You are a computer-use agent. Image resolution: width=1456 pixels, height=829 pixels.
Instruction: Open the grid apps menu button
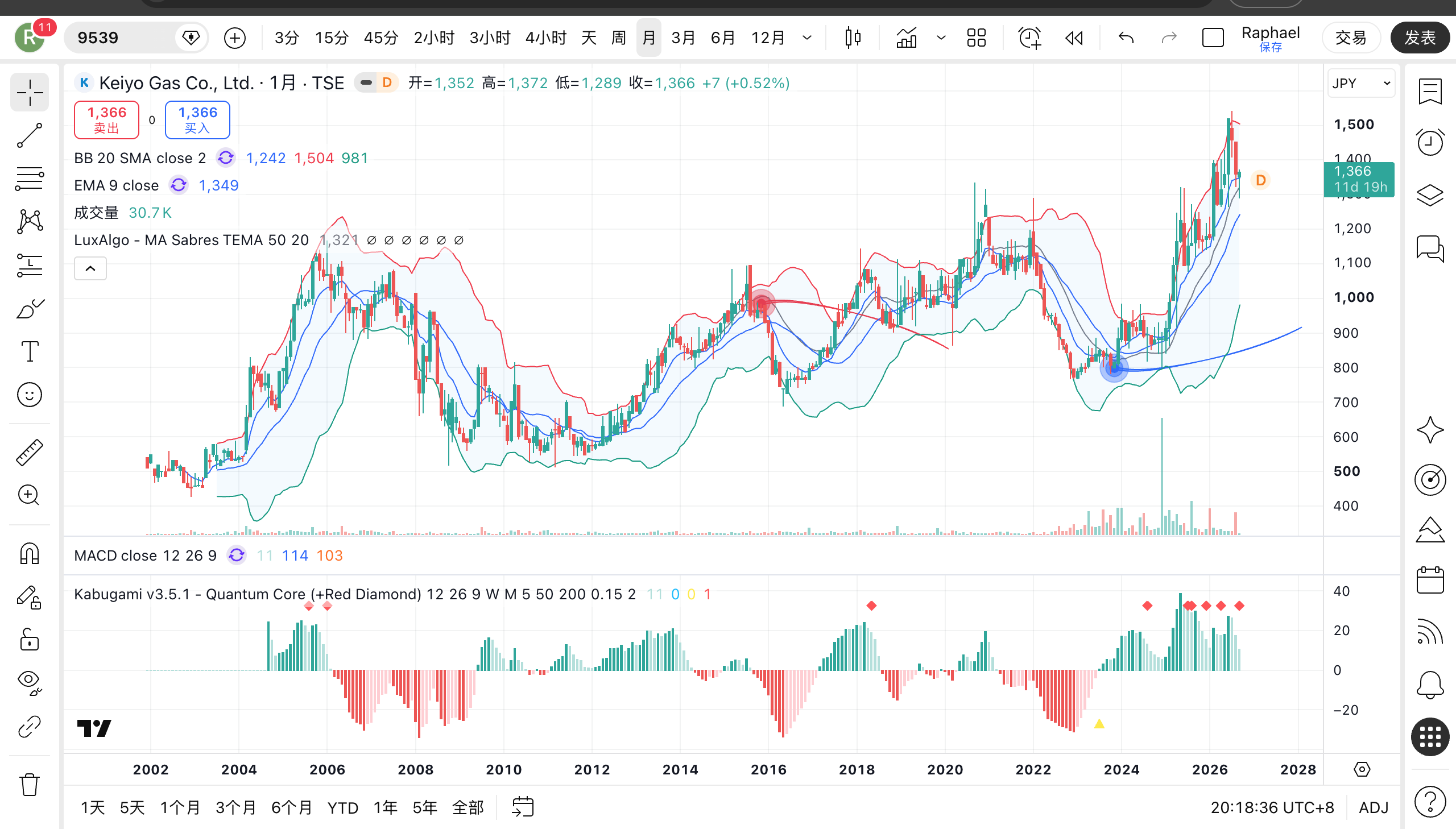(1430, 737)
